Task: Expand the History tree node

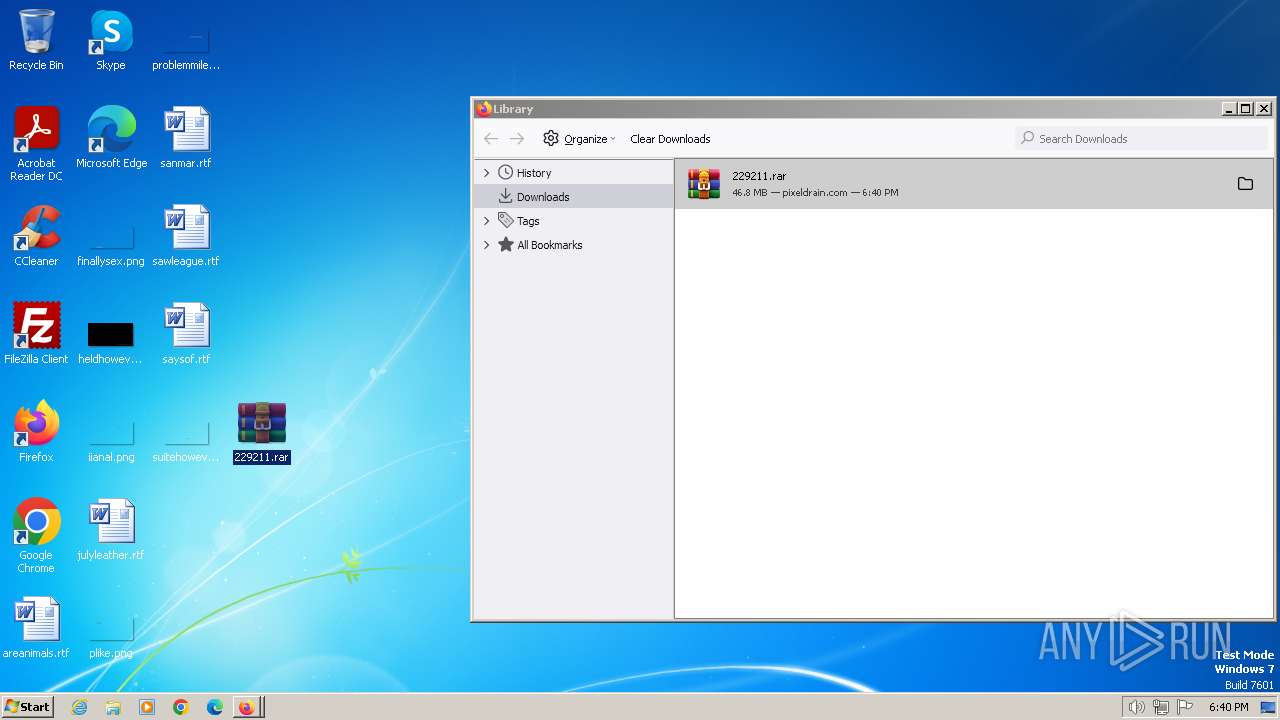Action: click(x=487, y=173)
